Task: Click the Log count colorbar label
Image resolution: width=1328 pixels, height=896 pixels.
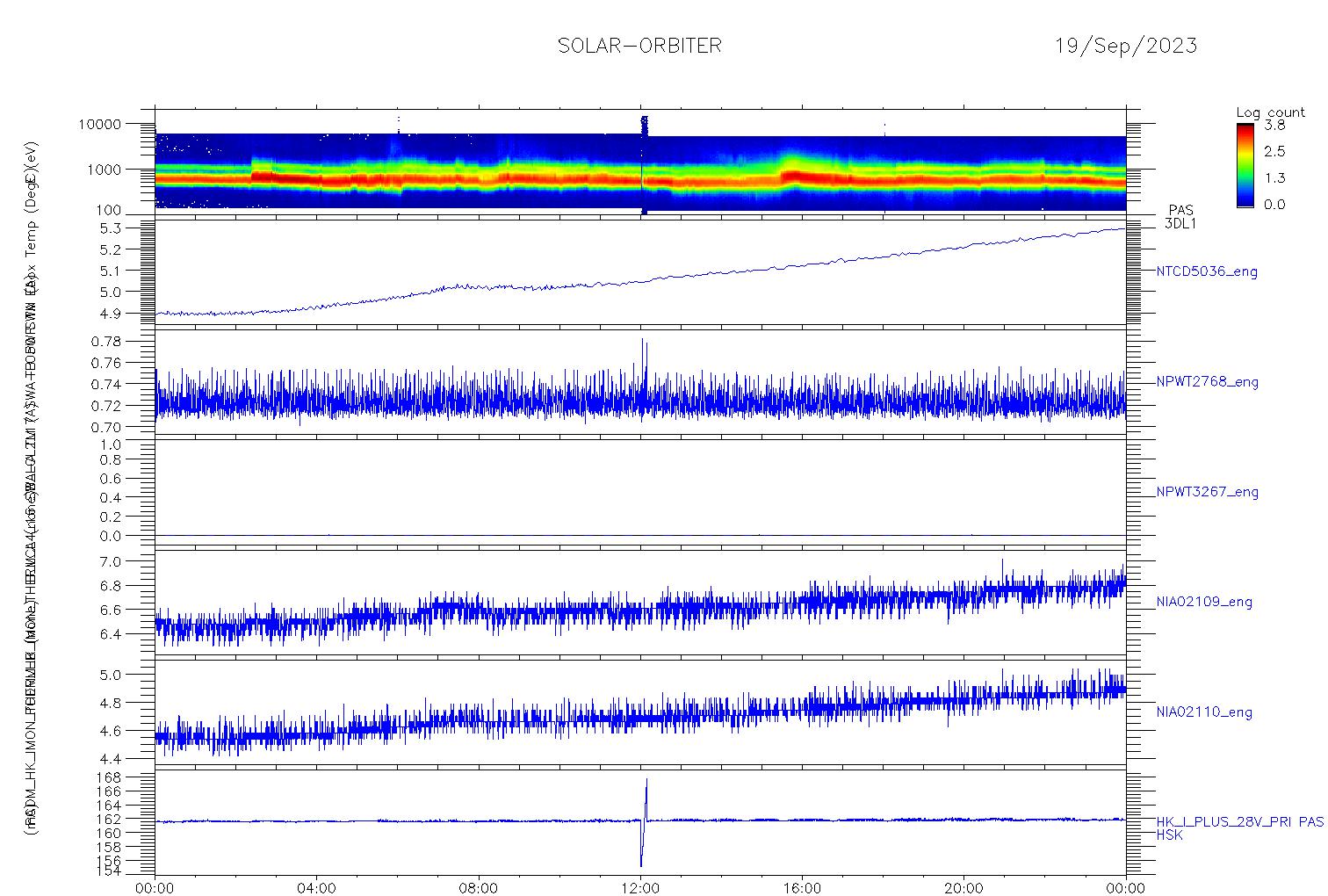Action: pos(1272,112)
